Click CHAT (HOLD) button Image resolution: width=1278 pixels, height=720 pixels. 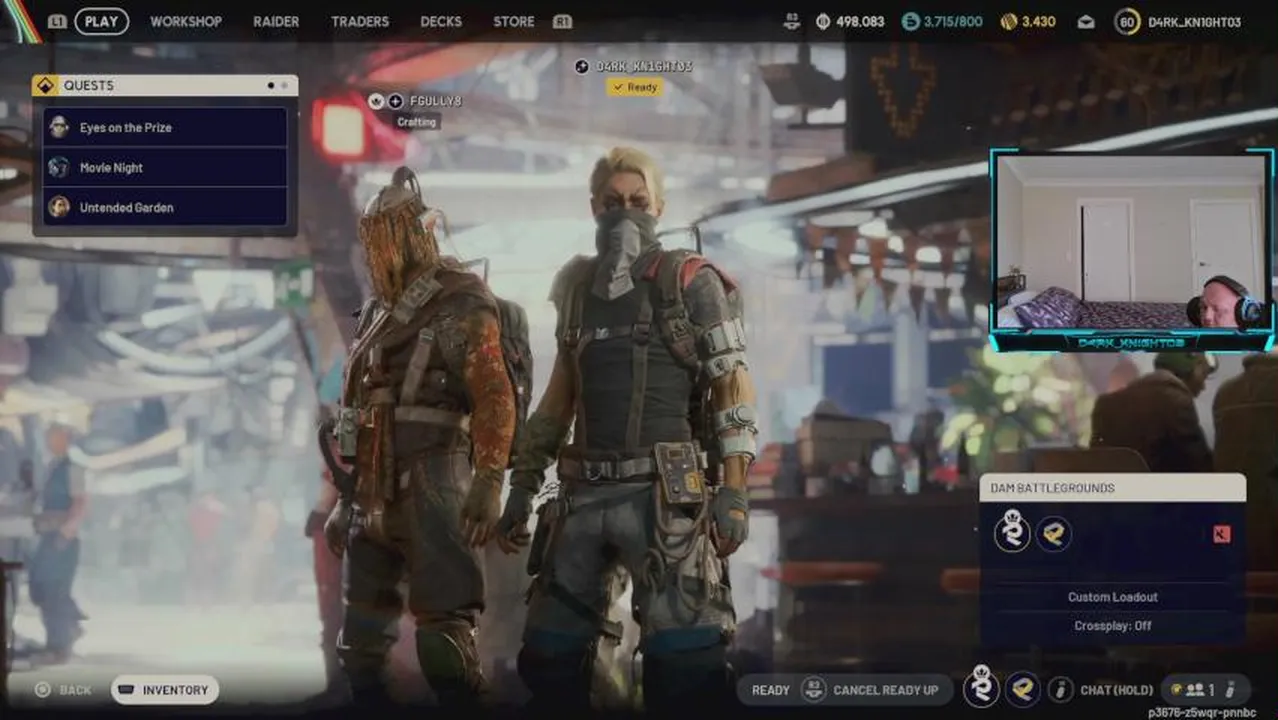click(1116, 690)
